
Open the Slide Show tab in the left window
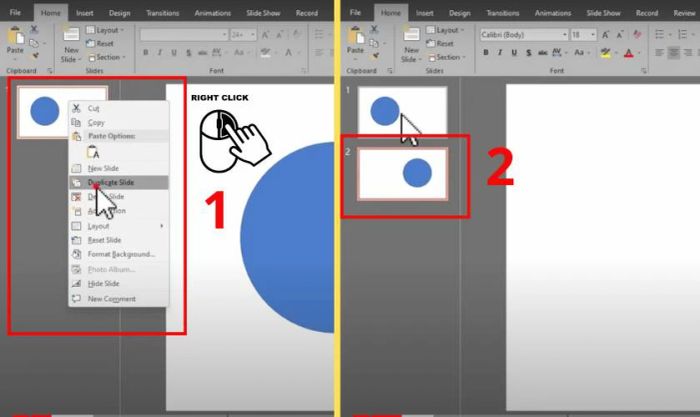coord(263,13)
